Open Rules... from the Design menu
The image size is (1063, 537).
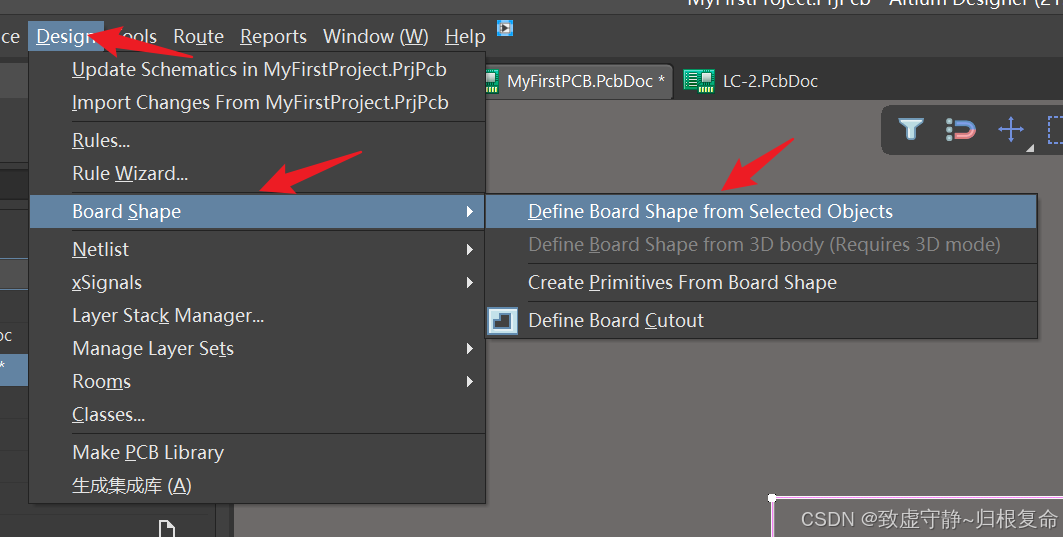[258, 140]
